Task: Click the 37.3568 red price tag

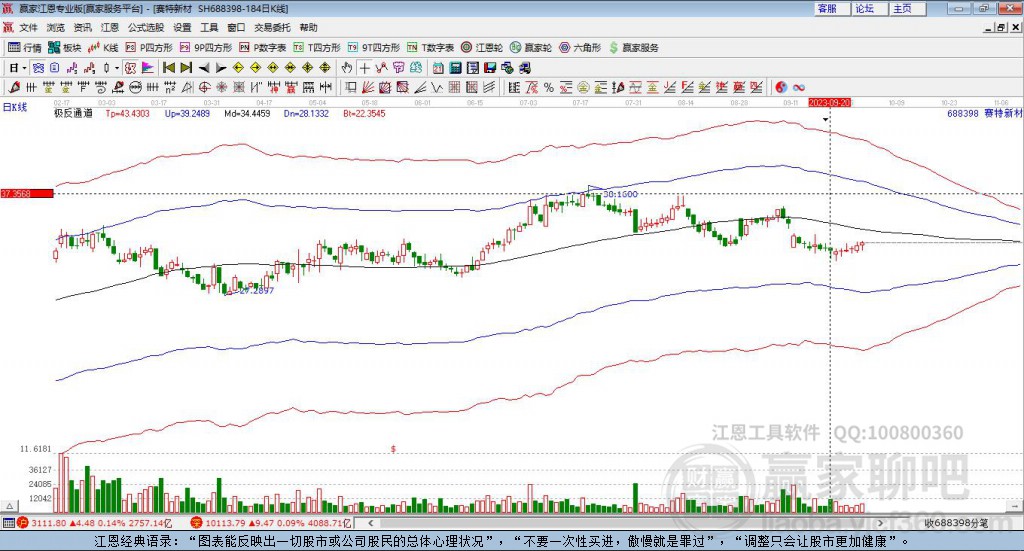Action: coord(27,193)
